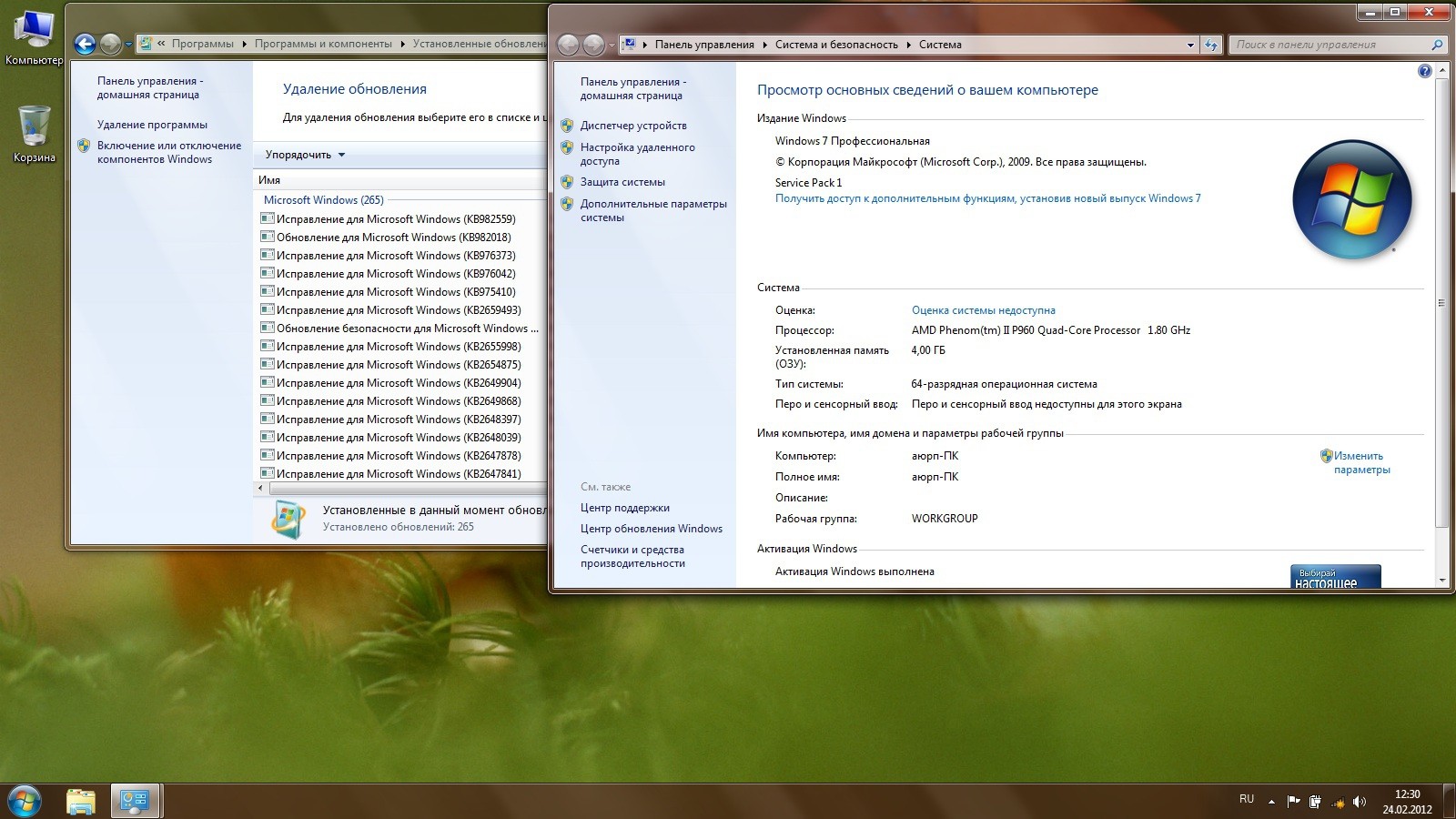Click the Программы breadcrumb

(x=202, y=44)
